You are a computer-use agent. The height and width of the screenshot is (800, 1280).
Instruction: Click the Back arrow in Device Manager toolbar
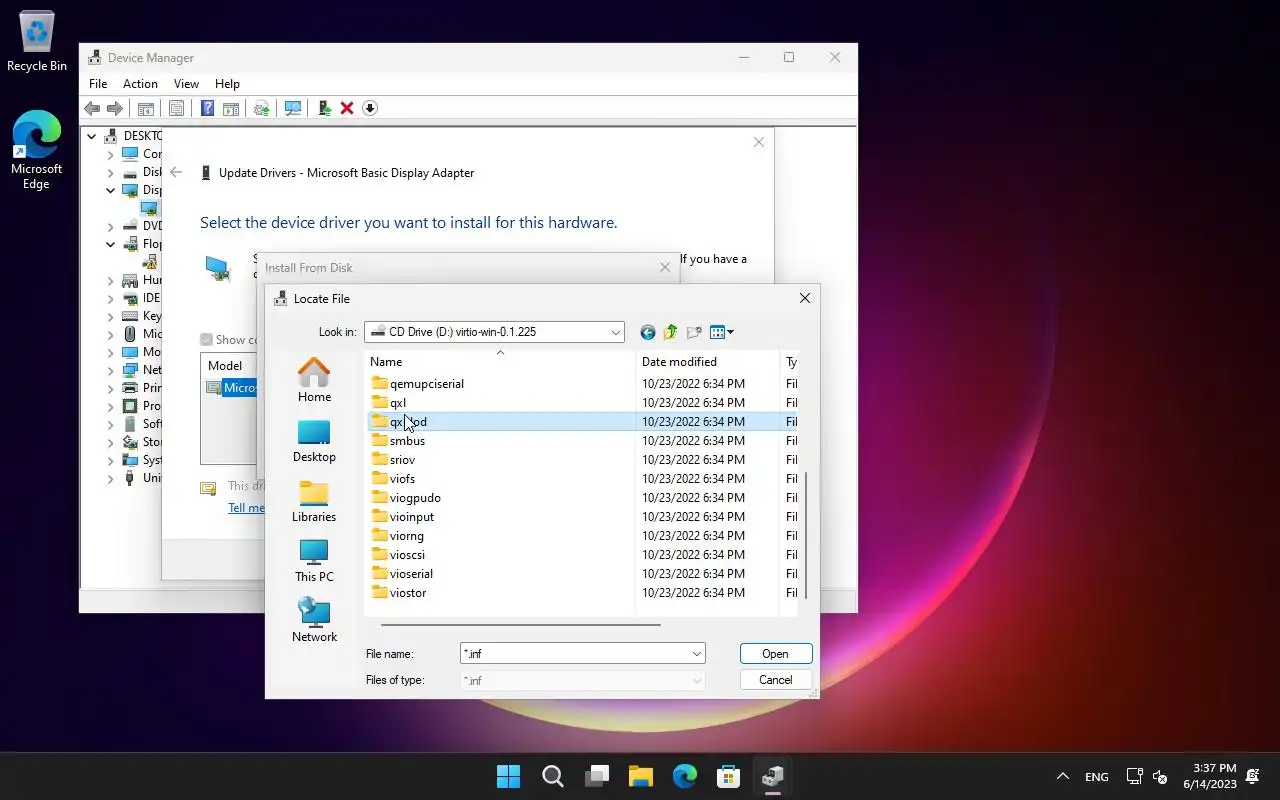point(92,108)
